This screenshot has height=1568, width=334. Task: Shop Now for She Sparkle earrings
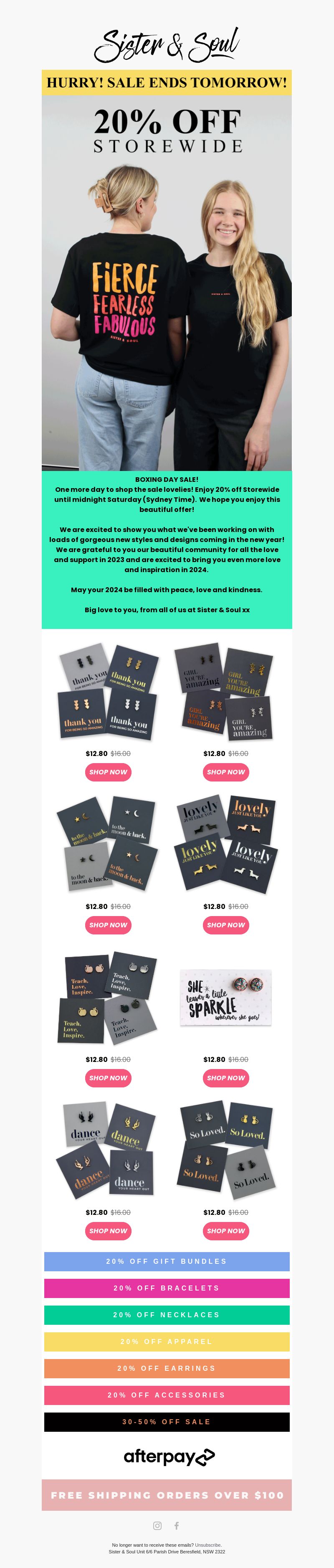pos(226,1077)
